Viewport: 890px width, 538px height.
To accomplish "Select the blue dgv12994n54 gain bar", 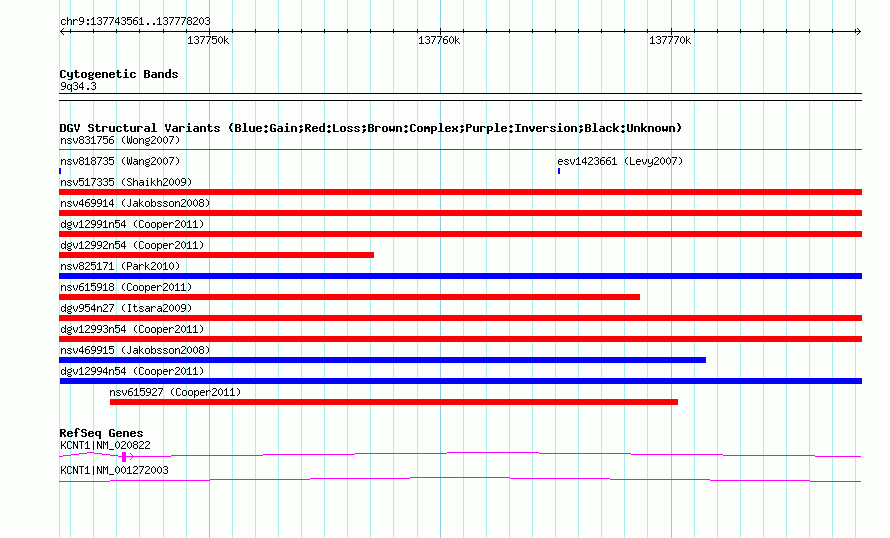I will click(x=460, y=381).
